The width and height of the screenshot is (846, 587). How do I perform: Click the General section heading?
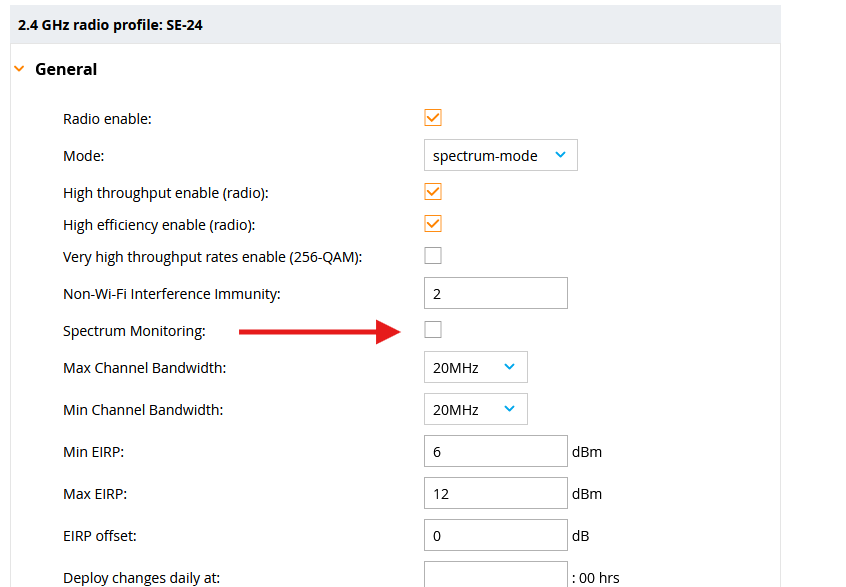tap(66, 70)
